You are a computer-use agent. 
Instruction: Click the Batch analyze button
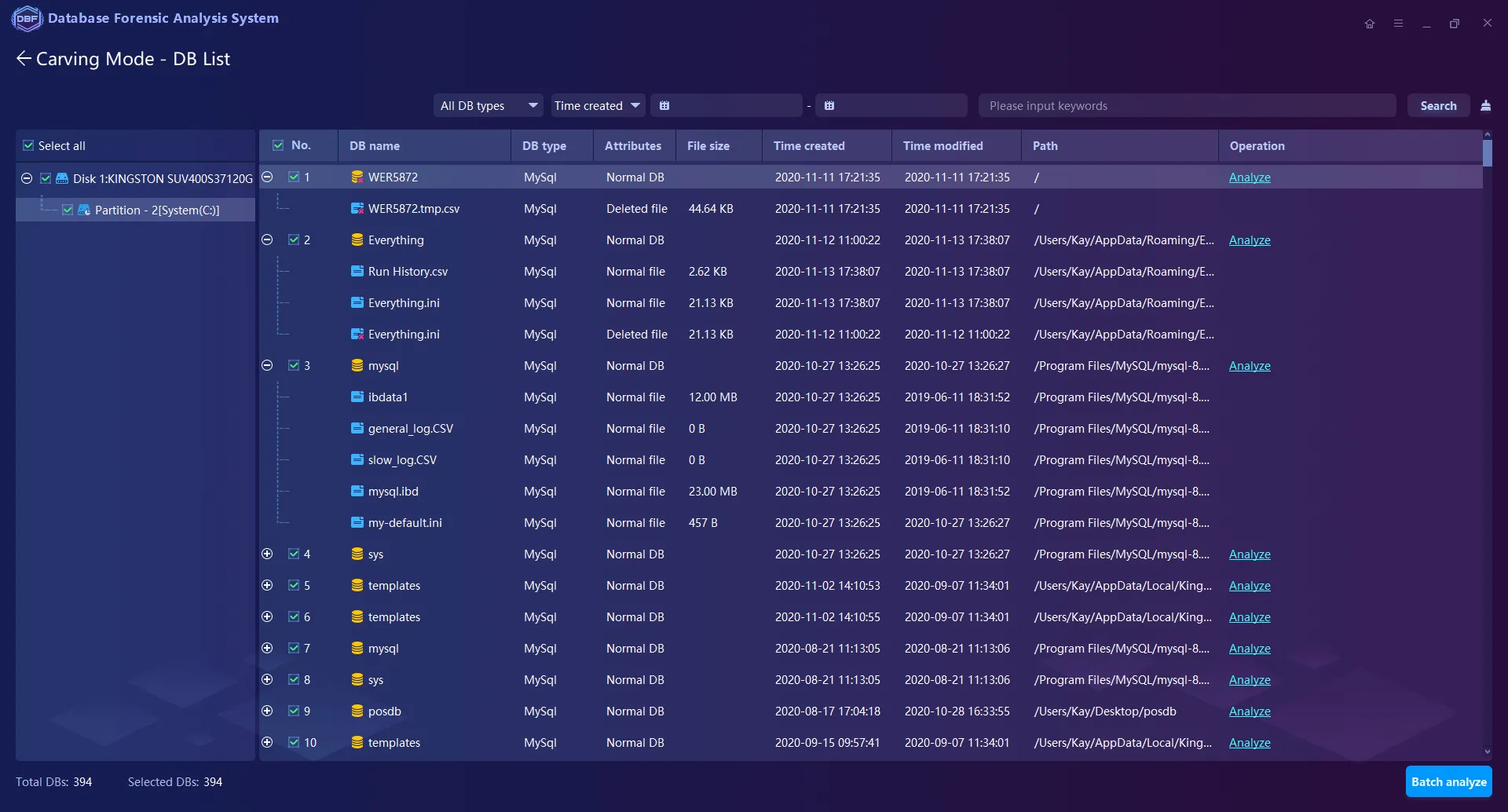pyautogui.click(x=1448, y=782)
